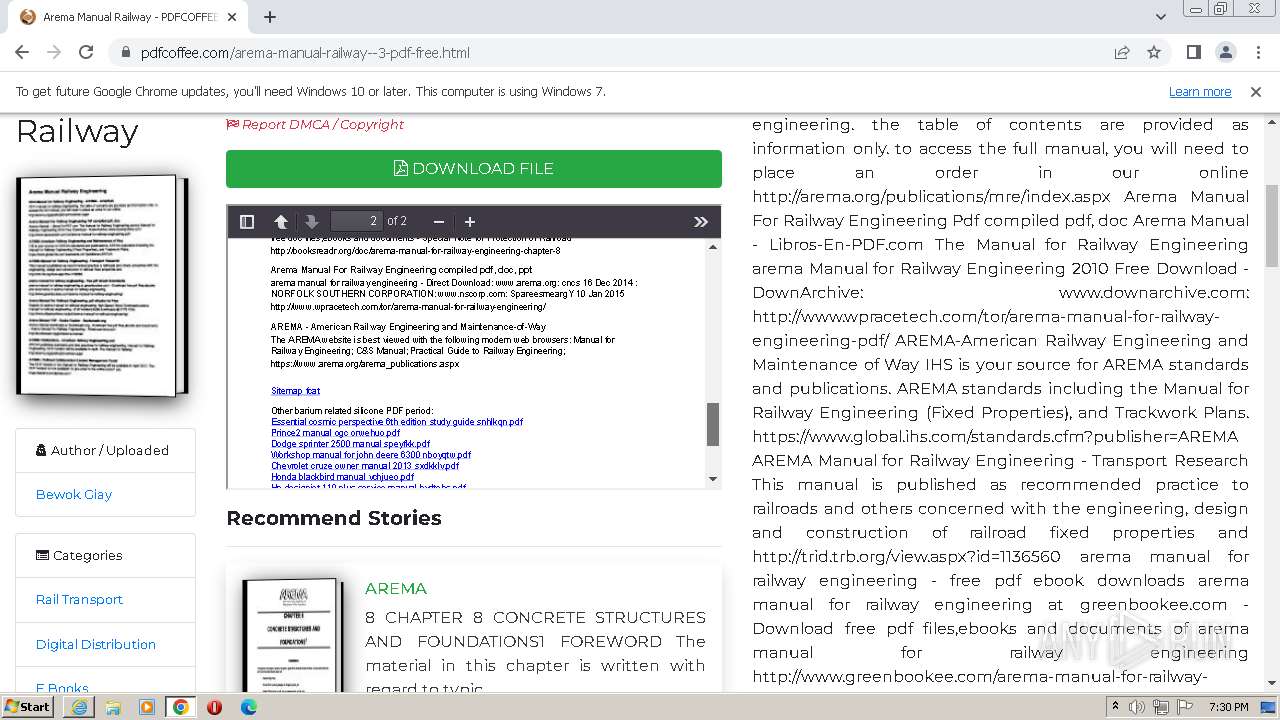
Task: Dismiss the Chrome update notification bar
Action: pyautogui.click(x=1256, y=91)
